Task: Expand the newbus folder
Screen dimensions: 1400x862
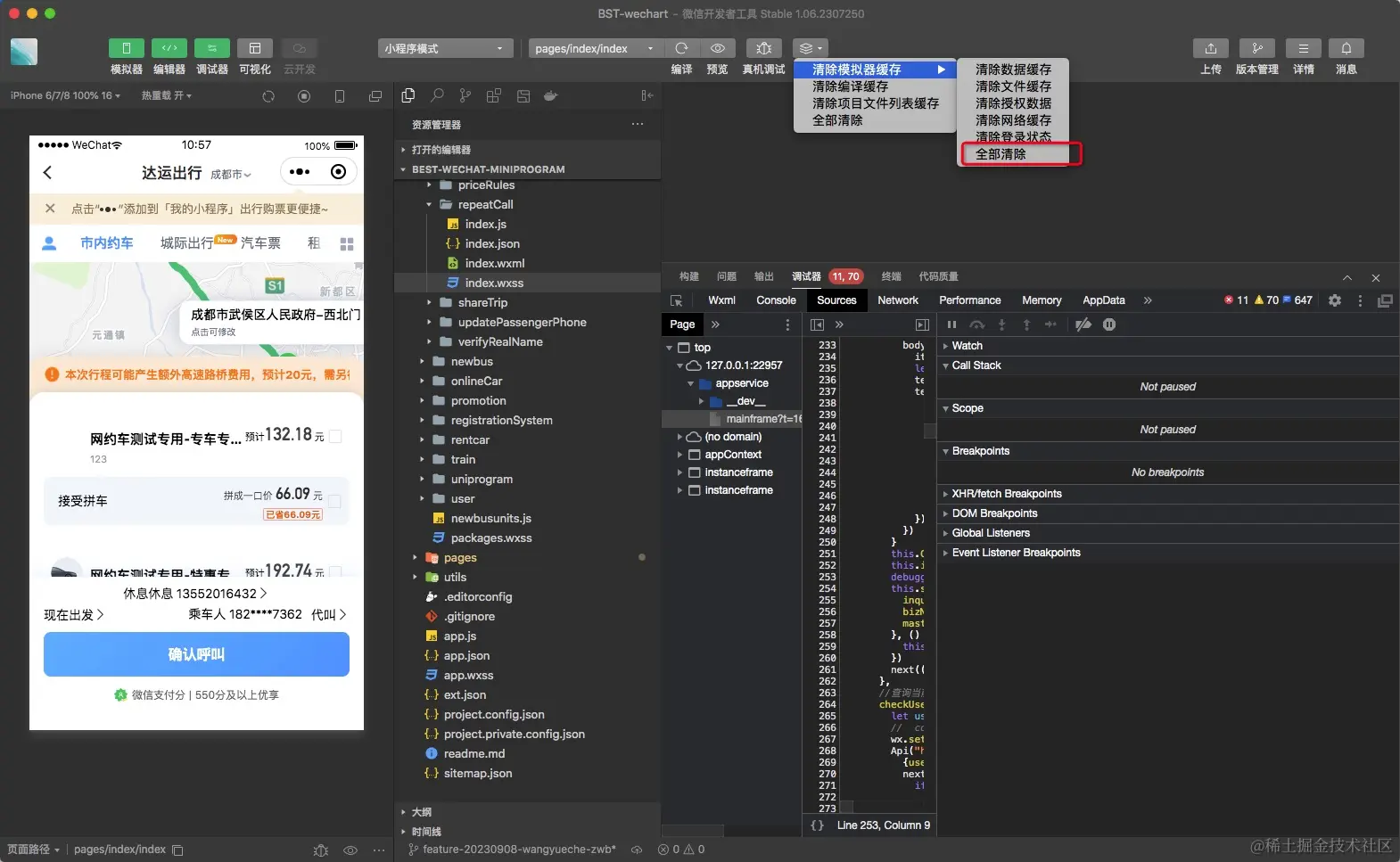Action: pyautogui.click(x=528, y=361)
